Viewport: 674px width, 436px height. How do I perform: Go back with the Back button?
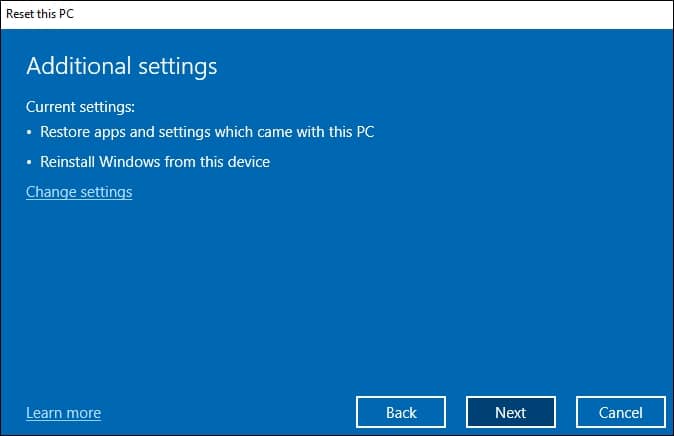401,412
